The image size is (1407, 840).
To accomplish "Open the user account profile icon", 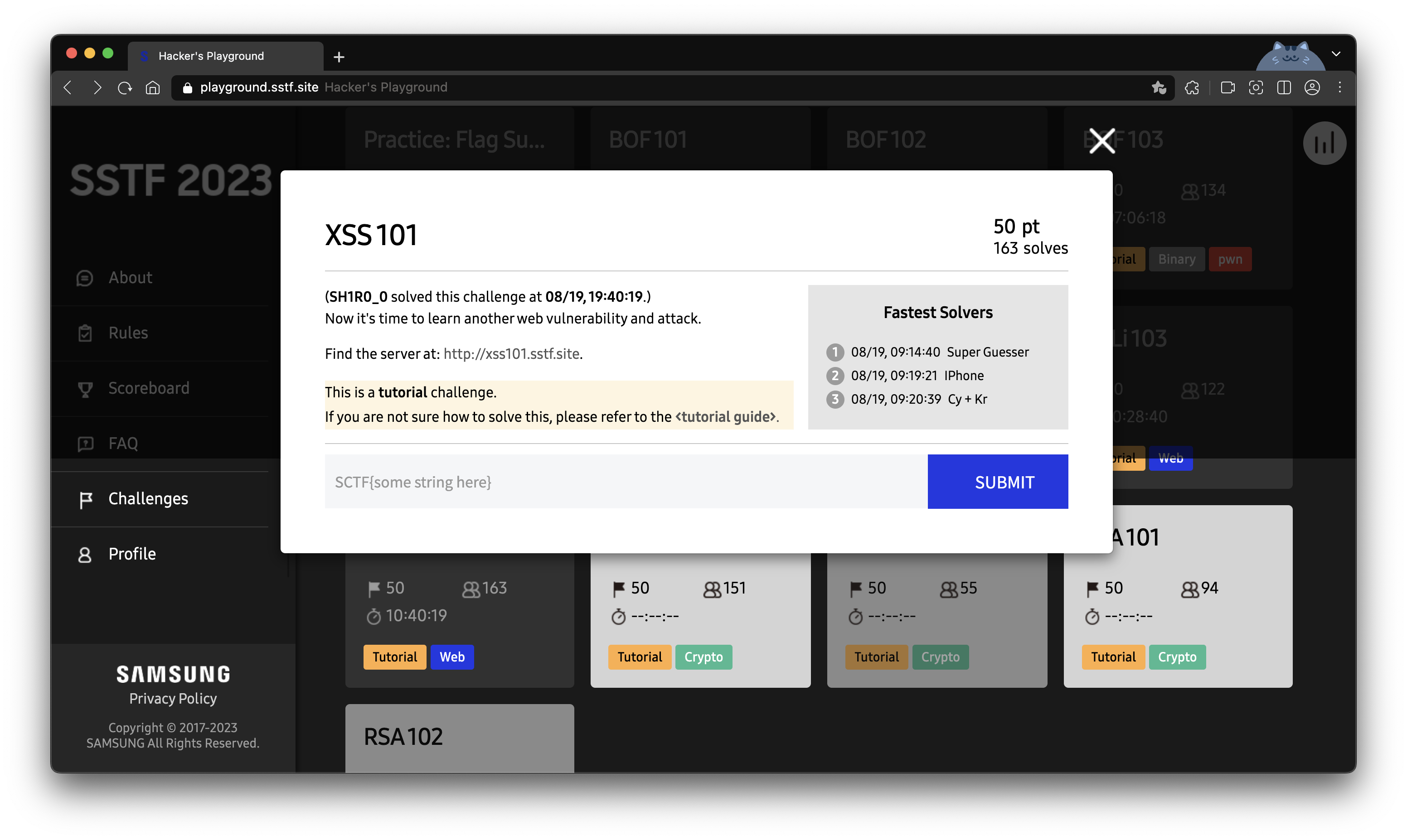I will pyautogui.click(x=1312, y=88).
